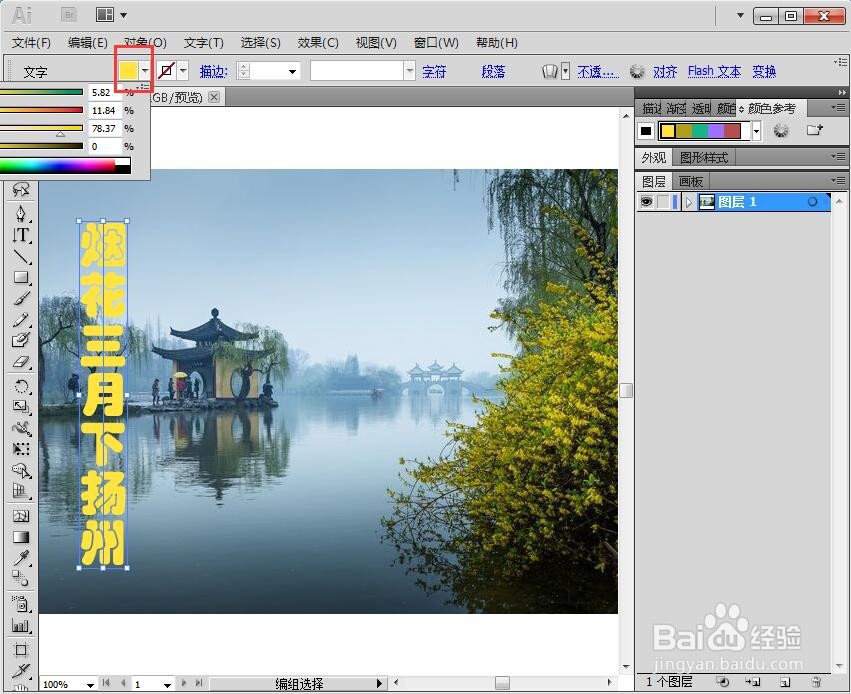This screenshot has height=694, width=851.
Task: Click target circle of 图层 1
Action: point(812,202)
